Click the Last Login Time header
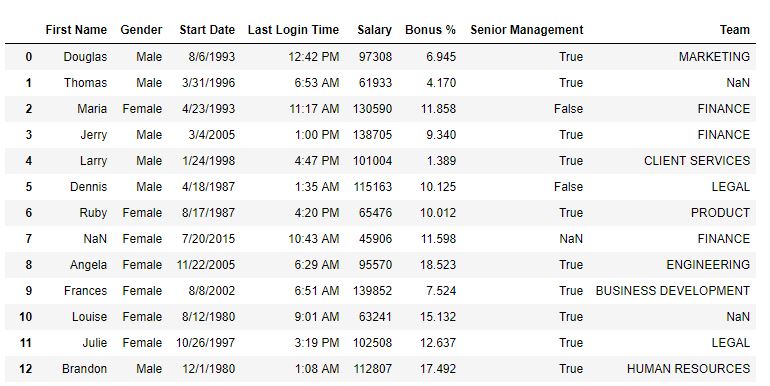770x386 pixels. [293, 30]
